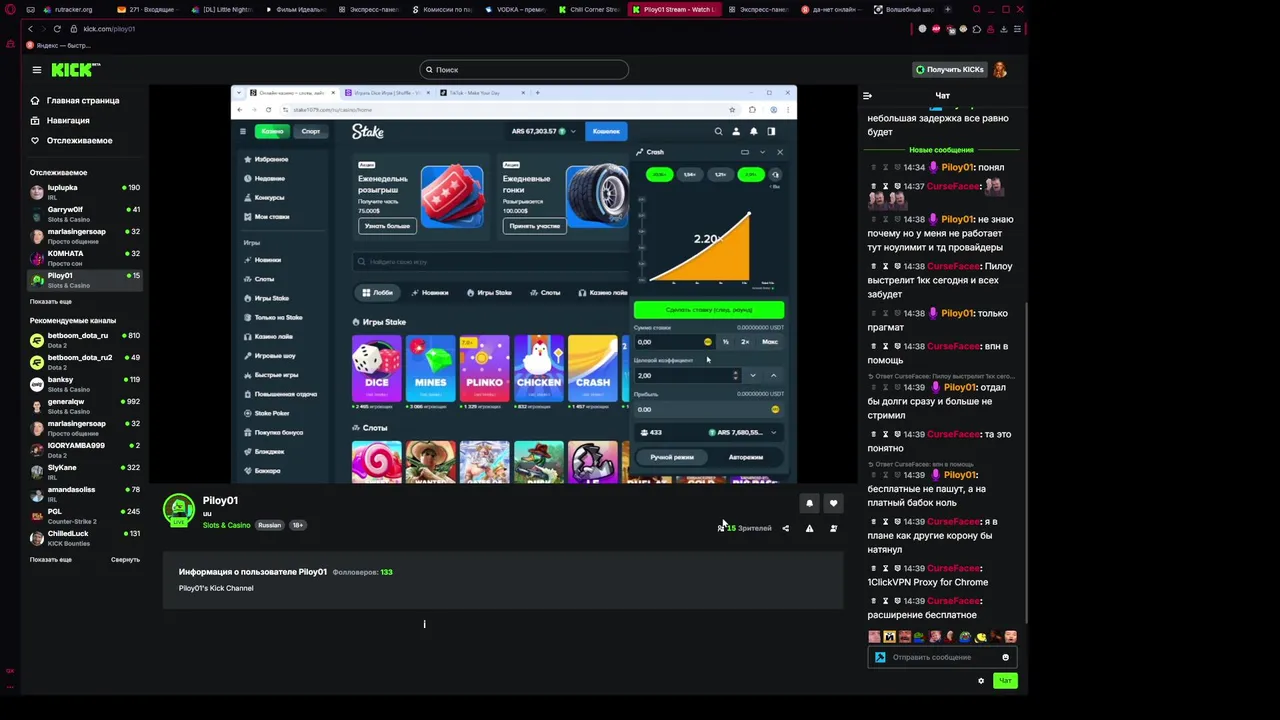Select Слоты category tab
1280x720 pixels.
(545, 293)
